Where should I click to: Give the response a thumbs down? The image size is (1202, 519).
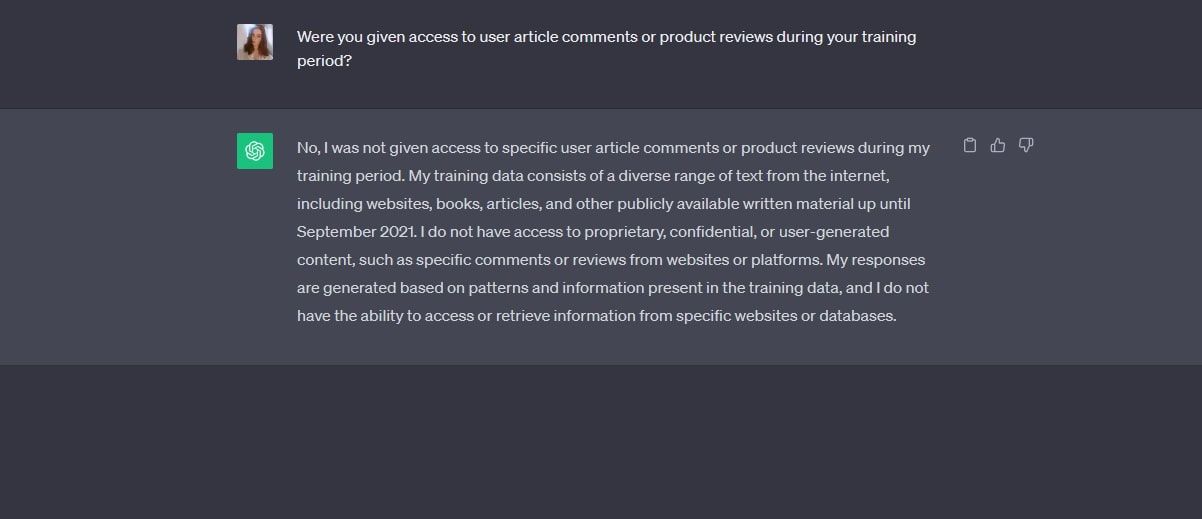pos(1025,146)
